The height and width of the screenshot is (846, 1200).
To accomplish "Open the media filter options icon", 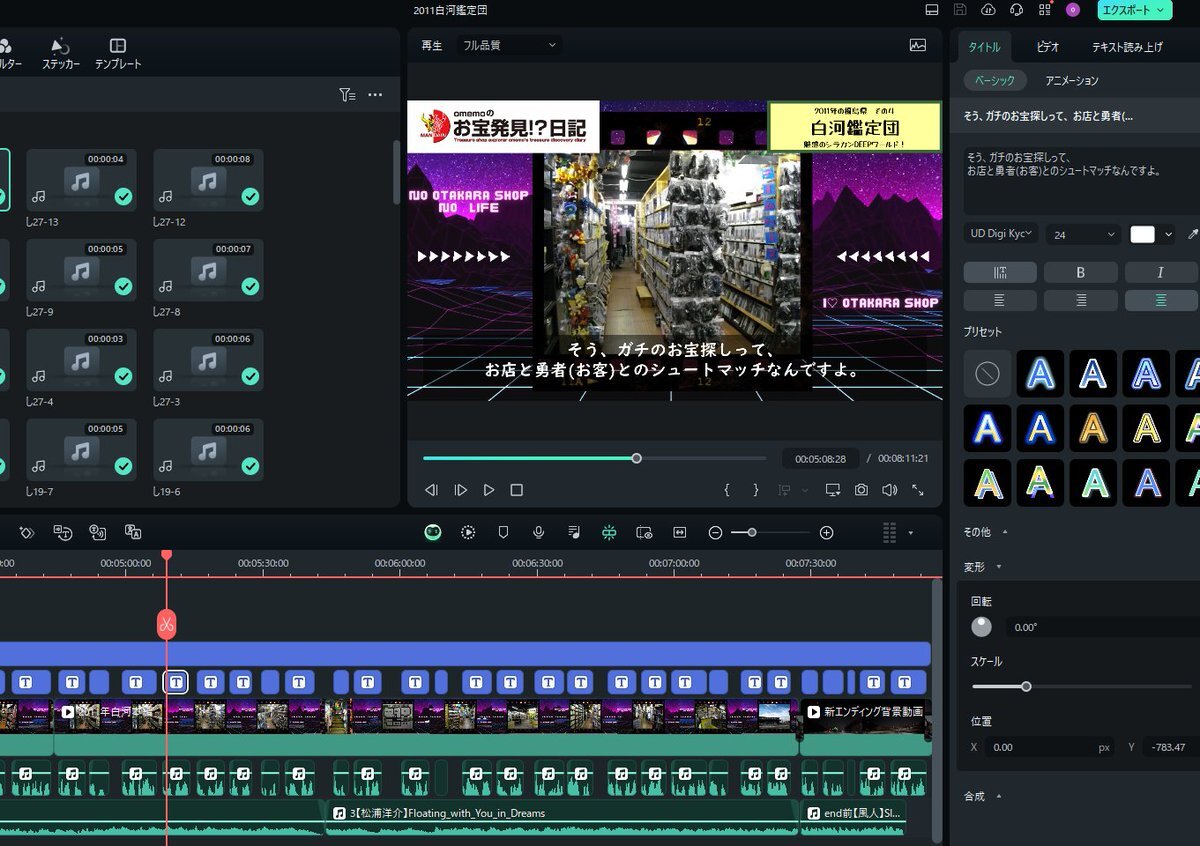I will tap(347, 95).
